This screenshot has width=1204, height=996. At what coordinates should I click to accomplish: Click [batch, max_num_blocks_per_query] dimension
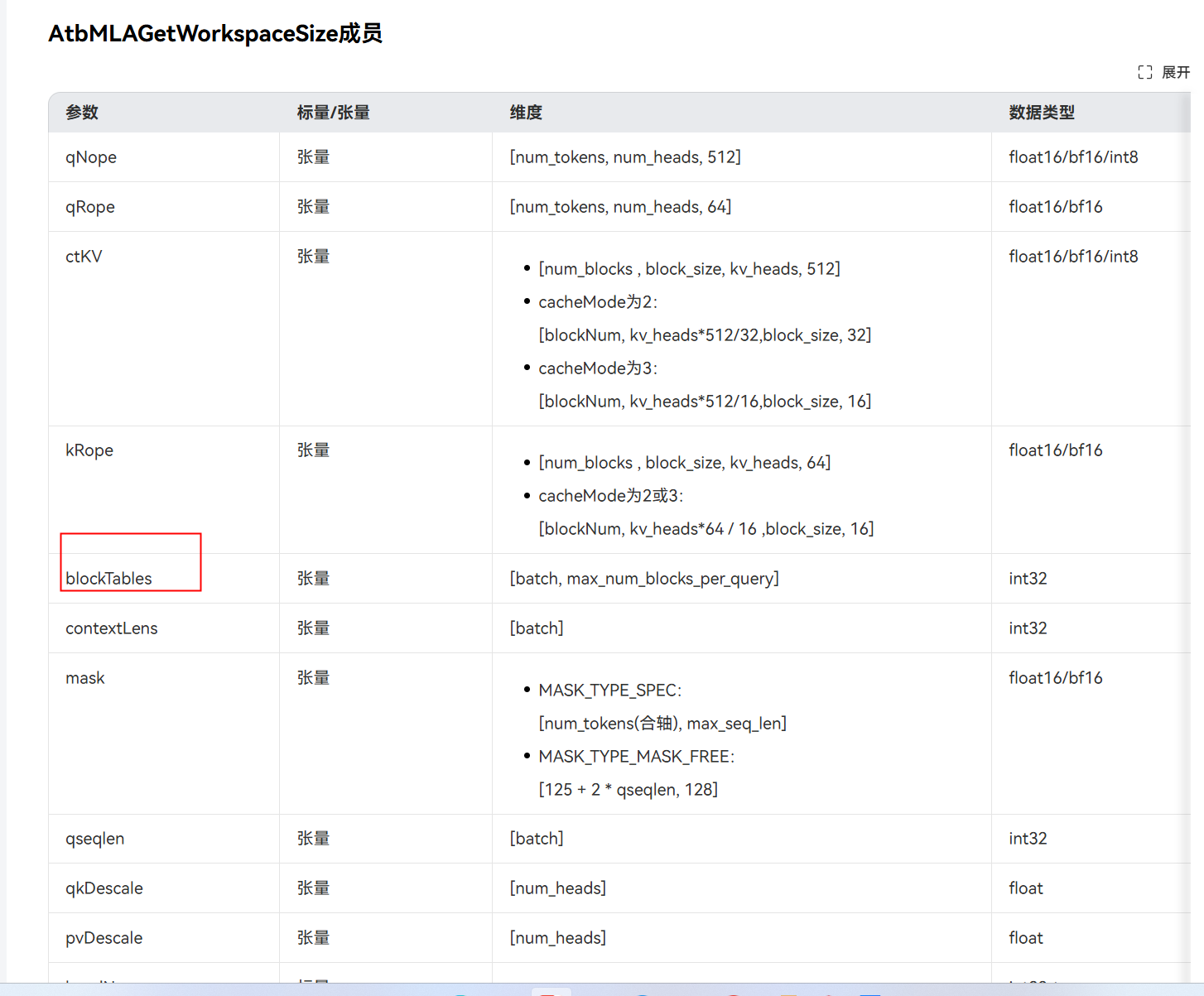[x=644, y=579]
